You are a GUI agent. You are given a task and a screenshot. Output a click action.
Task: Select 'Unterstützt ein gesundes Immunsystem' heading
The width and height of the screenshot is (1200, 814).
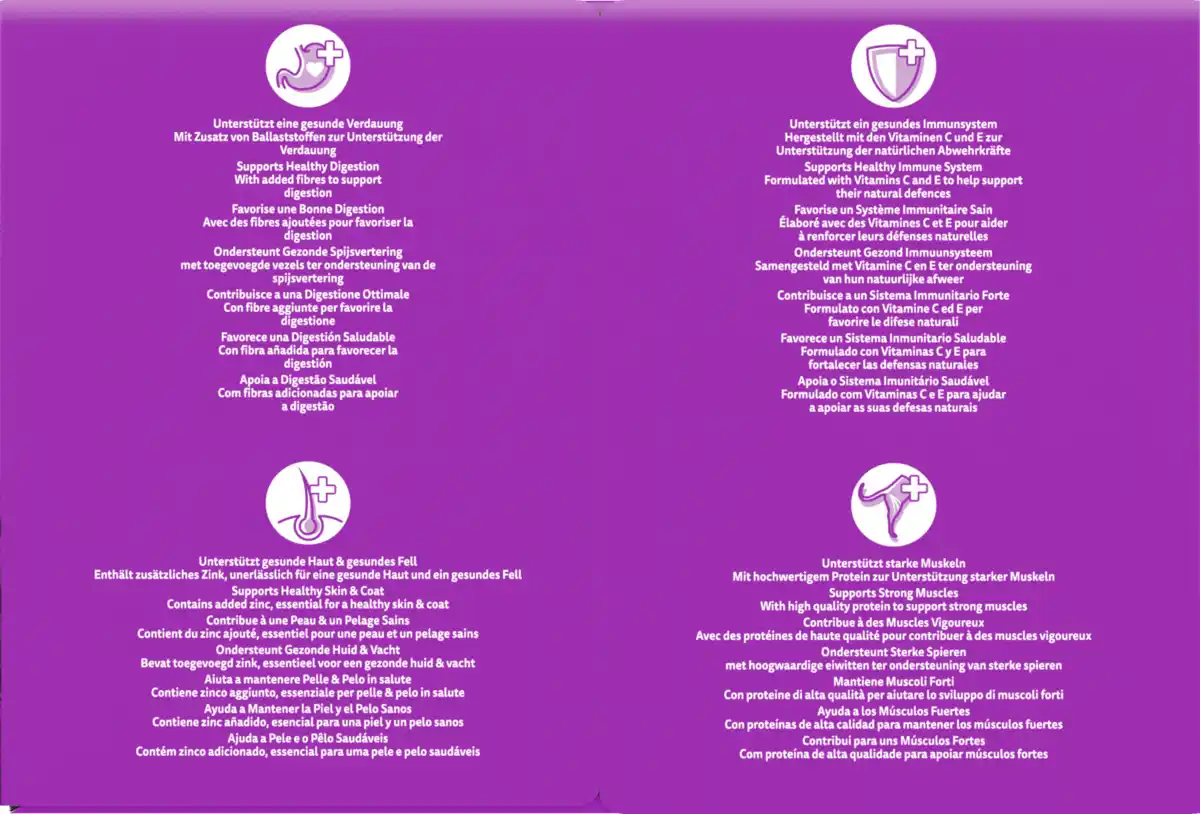(x=893, y=124)
